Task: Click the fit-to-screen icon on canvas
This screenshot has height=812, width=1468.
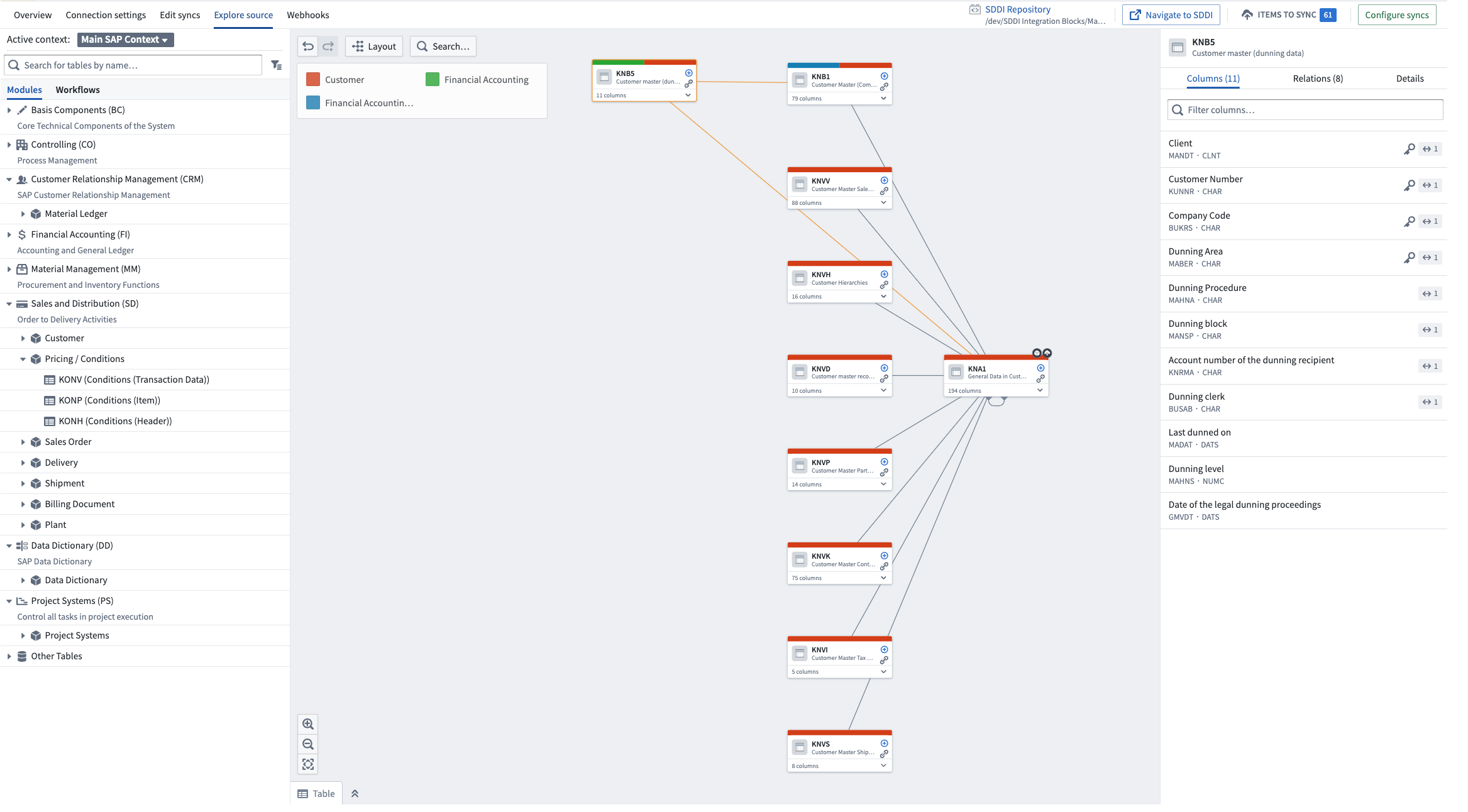Action: click(x=308, y=764)
